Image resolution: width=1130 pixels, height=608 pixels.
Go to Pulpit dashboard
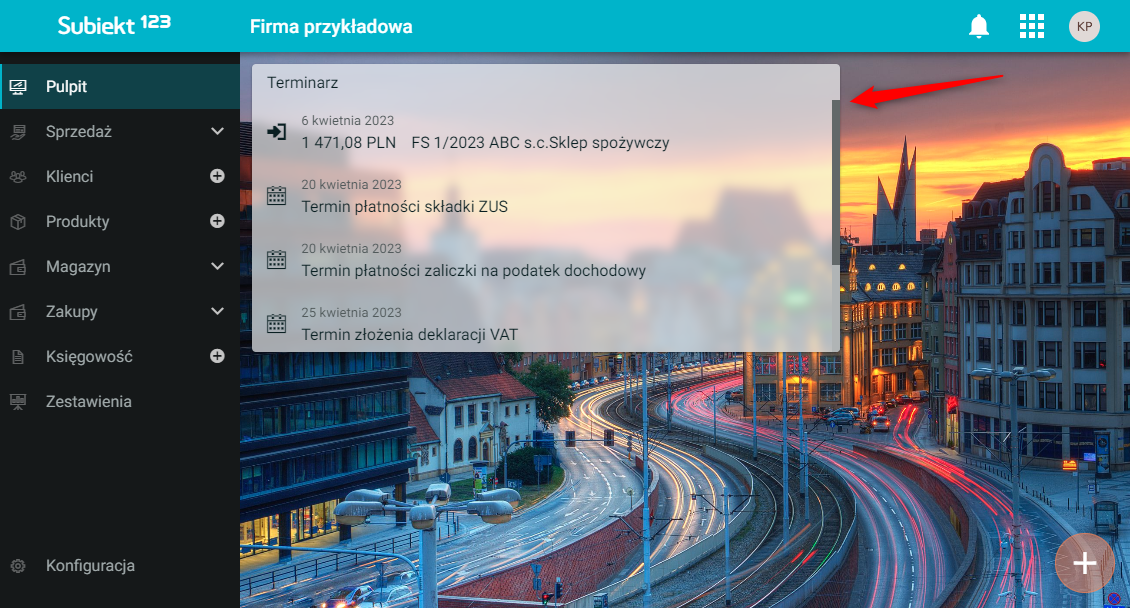click(120, 86)
